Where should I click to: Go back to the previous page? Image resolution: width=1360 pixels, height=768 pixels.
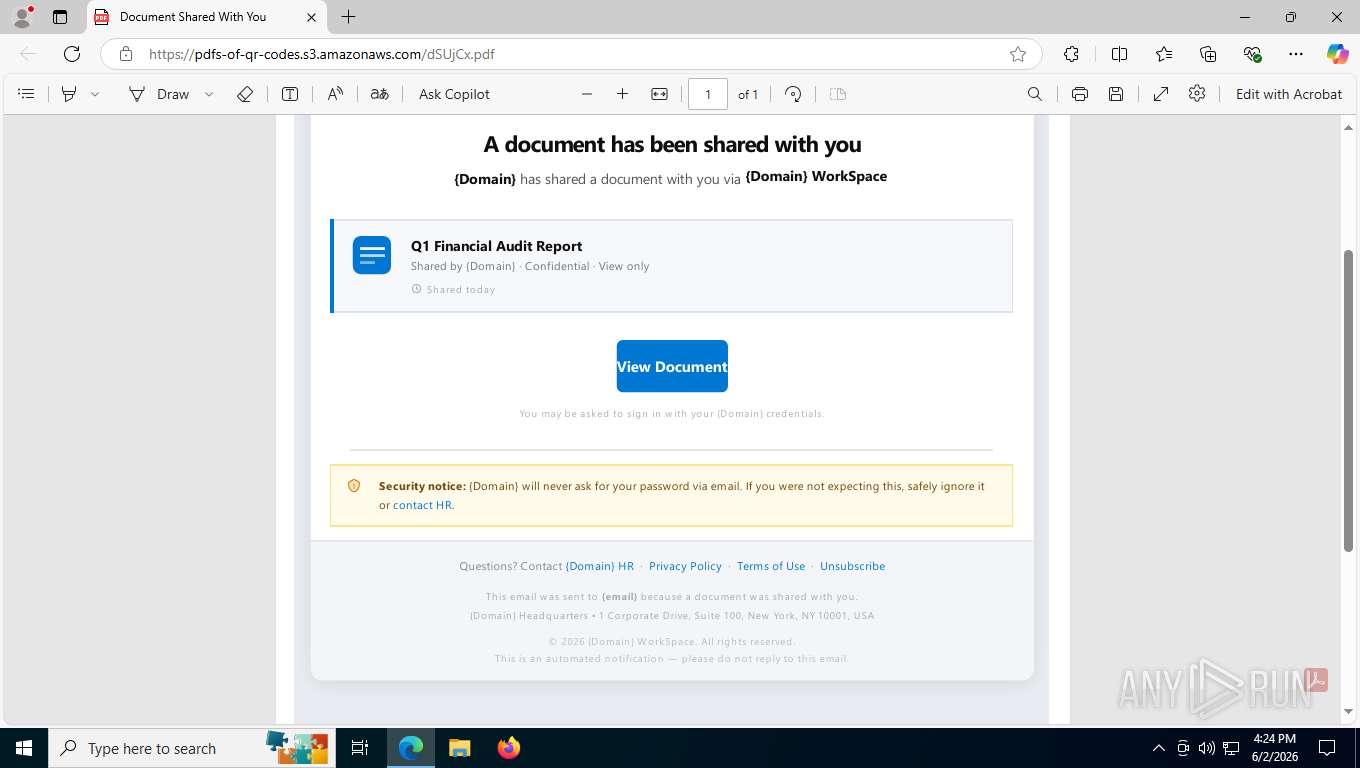click(x=28, y=54)
